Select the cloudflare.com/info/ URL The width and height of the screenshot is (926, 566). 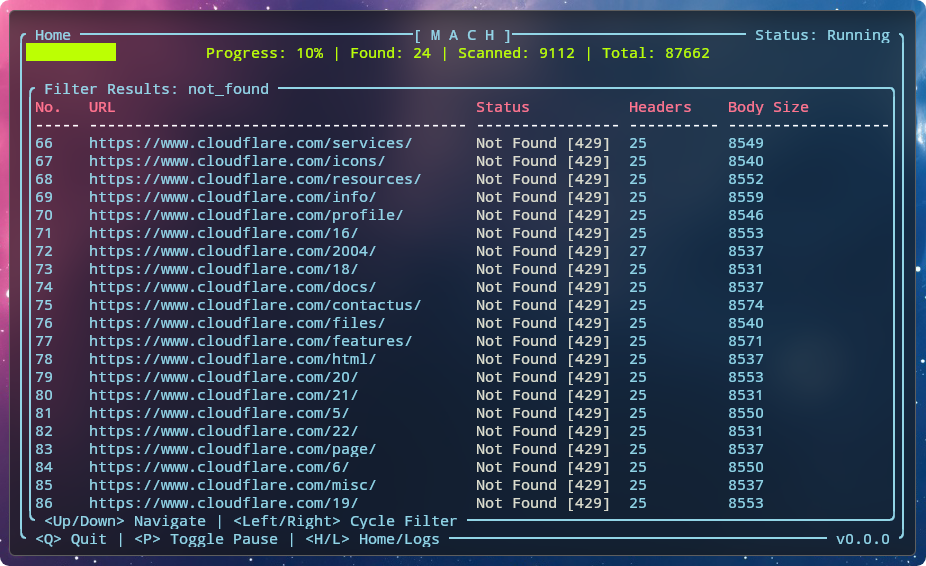(233, 197)
